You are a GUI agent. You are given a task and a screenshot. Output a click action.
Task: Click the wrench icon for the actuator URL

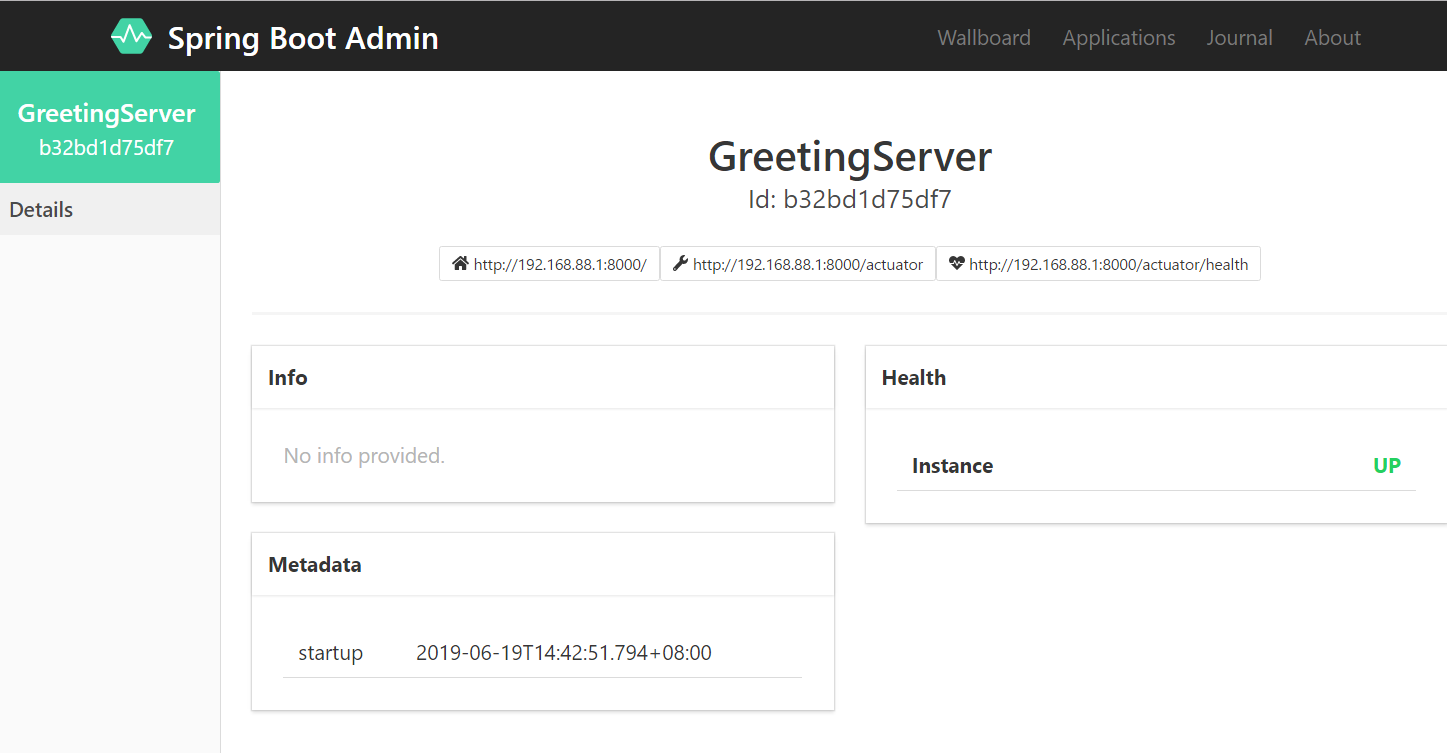click(x=681, y=264)
